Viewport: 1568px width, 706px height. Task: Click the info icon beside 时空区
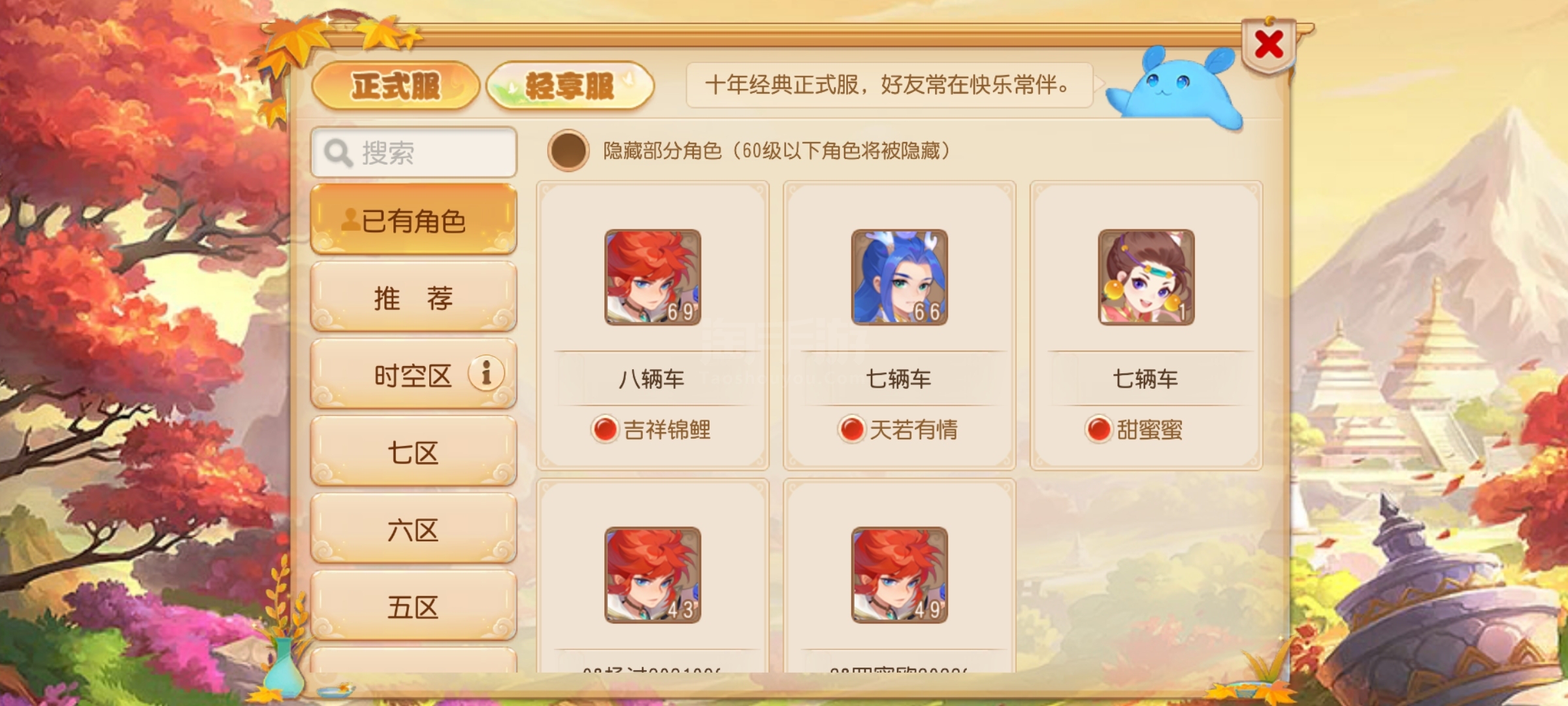click(486, 373)
